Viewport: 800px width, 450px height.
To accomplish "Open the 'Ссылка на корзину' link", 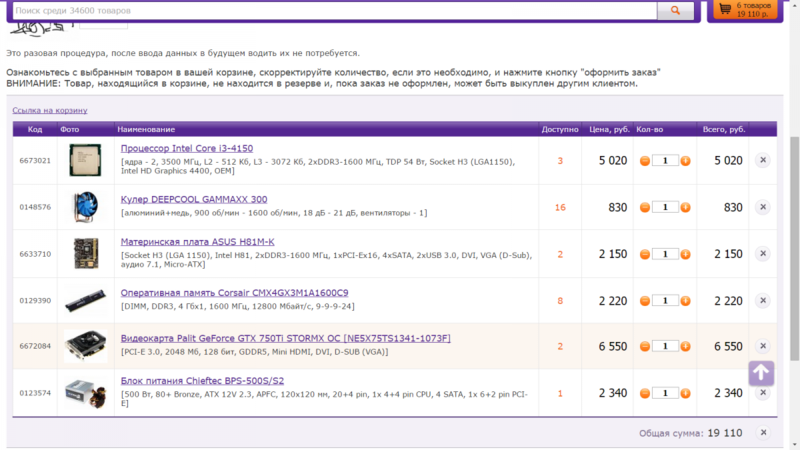I will (x=50, y=110).
